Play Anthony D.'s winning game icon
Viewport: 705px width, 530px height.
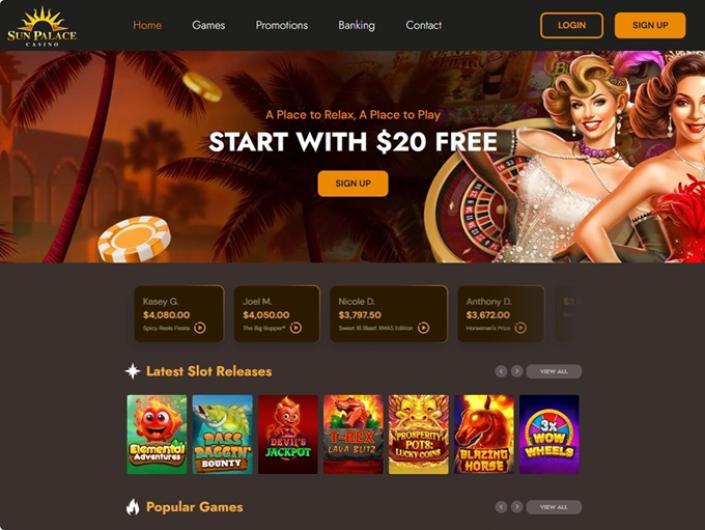(521, 328)
